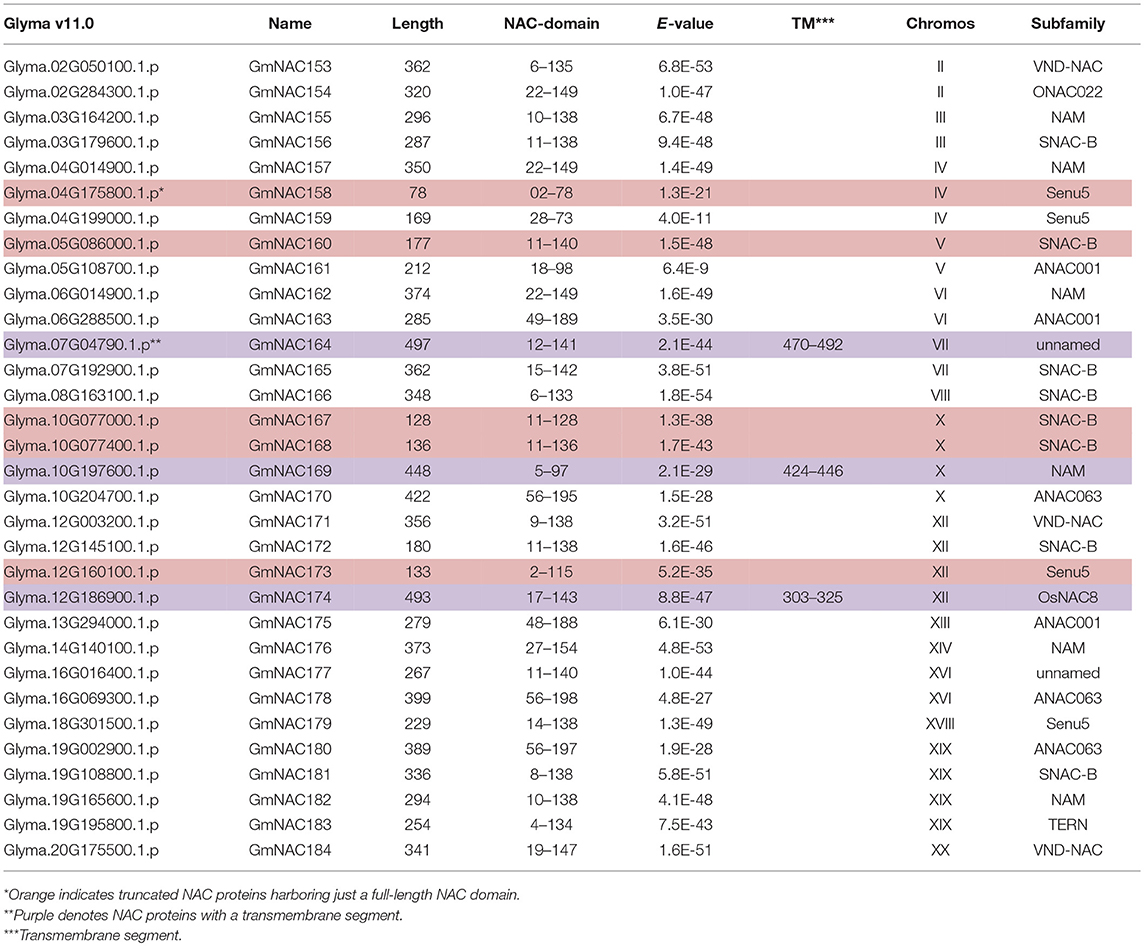Screen dimensions: 1144x946
Task: Click the 'TM***' column header
Action: point(813,23)
